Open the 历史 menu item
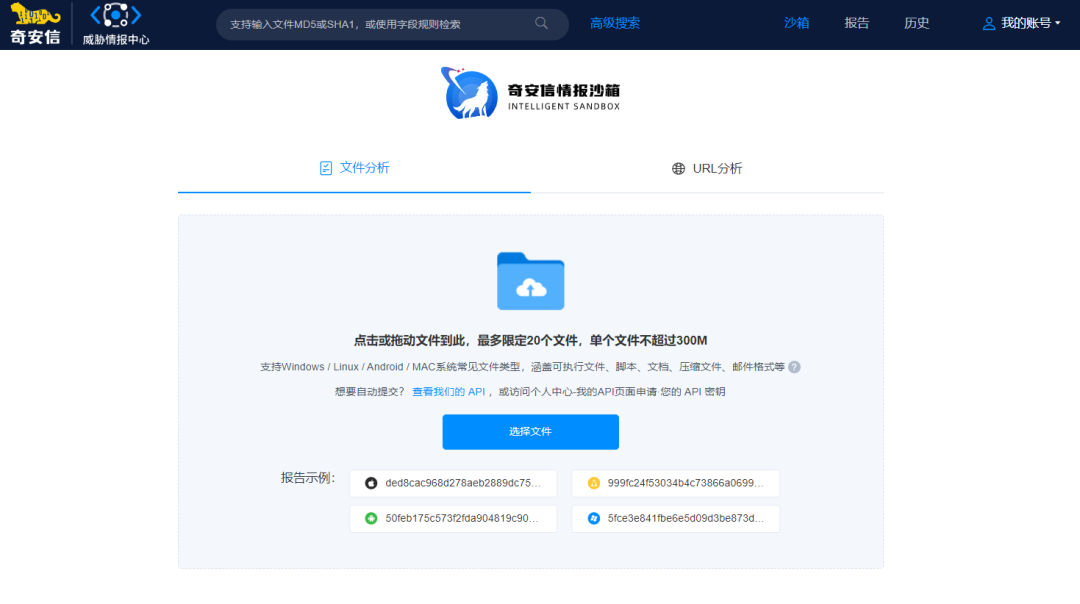Image resolution: width=1080 pixels, height=604 pixels. click(917, 23)
